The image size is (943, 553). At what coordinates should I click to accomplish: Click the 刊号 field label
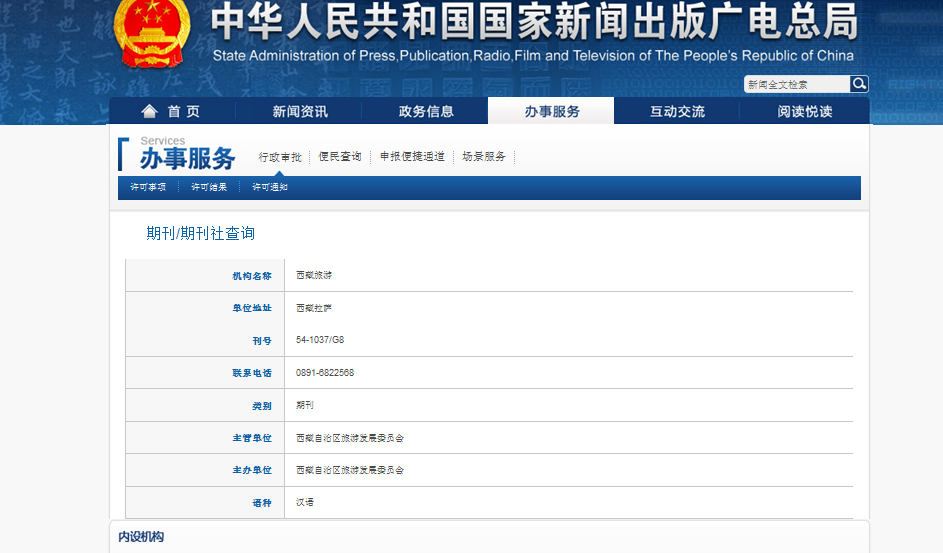pos(262,341)
